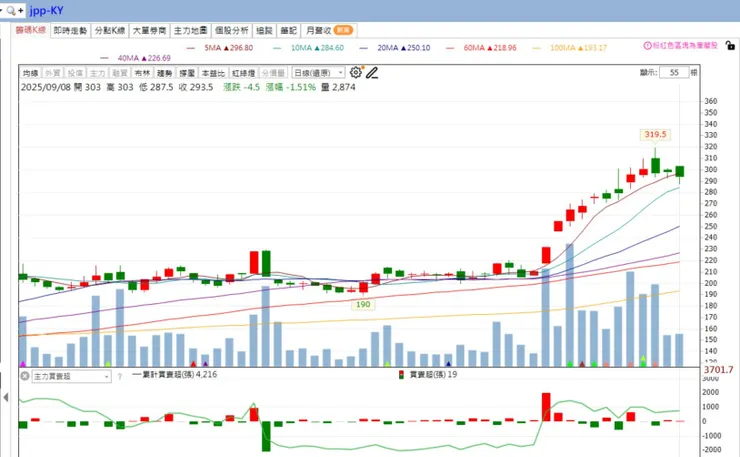Toggle the 分價量 overlay button
740x457 pixels.
pos(273,73)
